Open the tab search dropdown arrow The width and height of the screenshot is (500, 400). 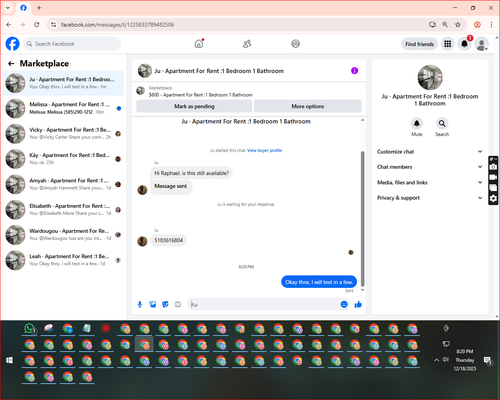pyautogui.click(x=8, y=8)
